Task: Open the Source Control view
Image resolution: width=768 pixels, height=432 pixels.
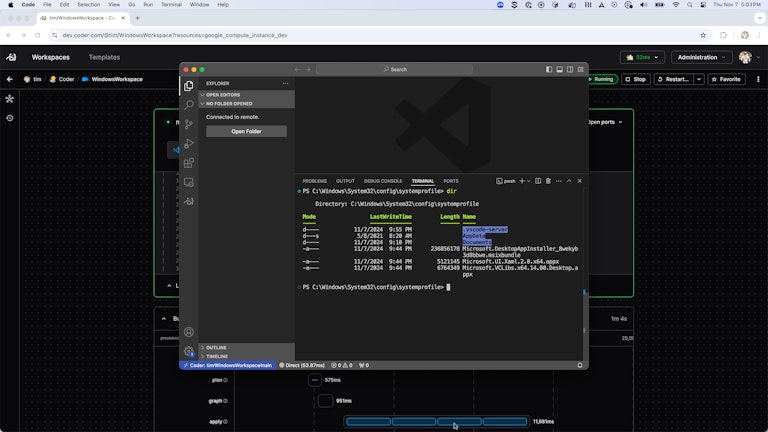Action: (188, 124)
